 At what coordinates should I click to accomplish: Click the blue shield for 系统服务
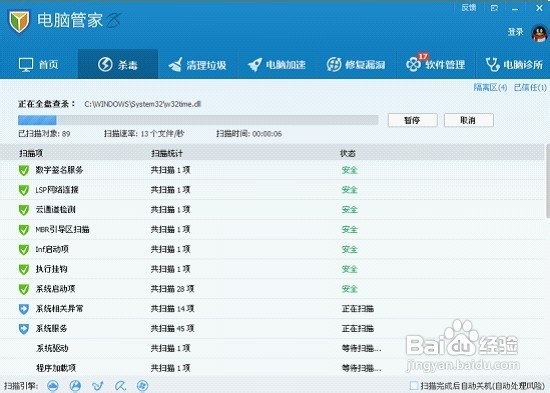coord(24,329)
